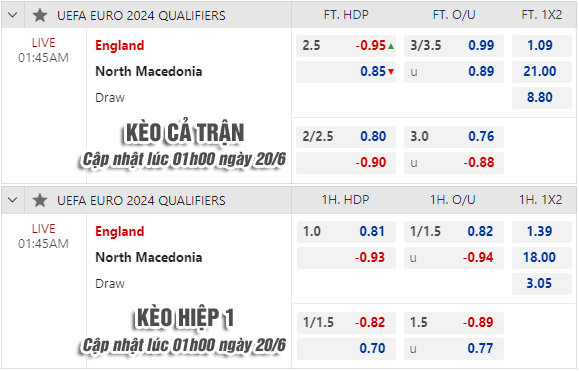Select England full-time handicap 2.5 odds -0.95
579x371 pixels.
346,45
